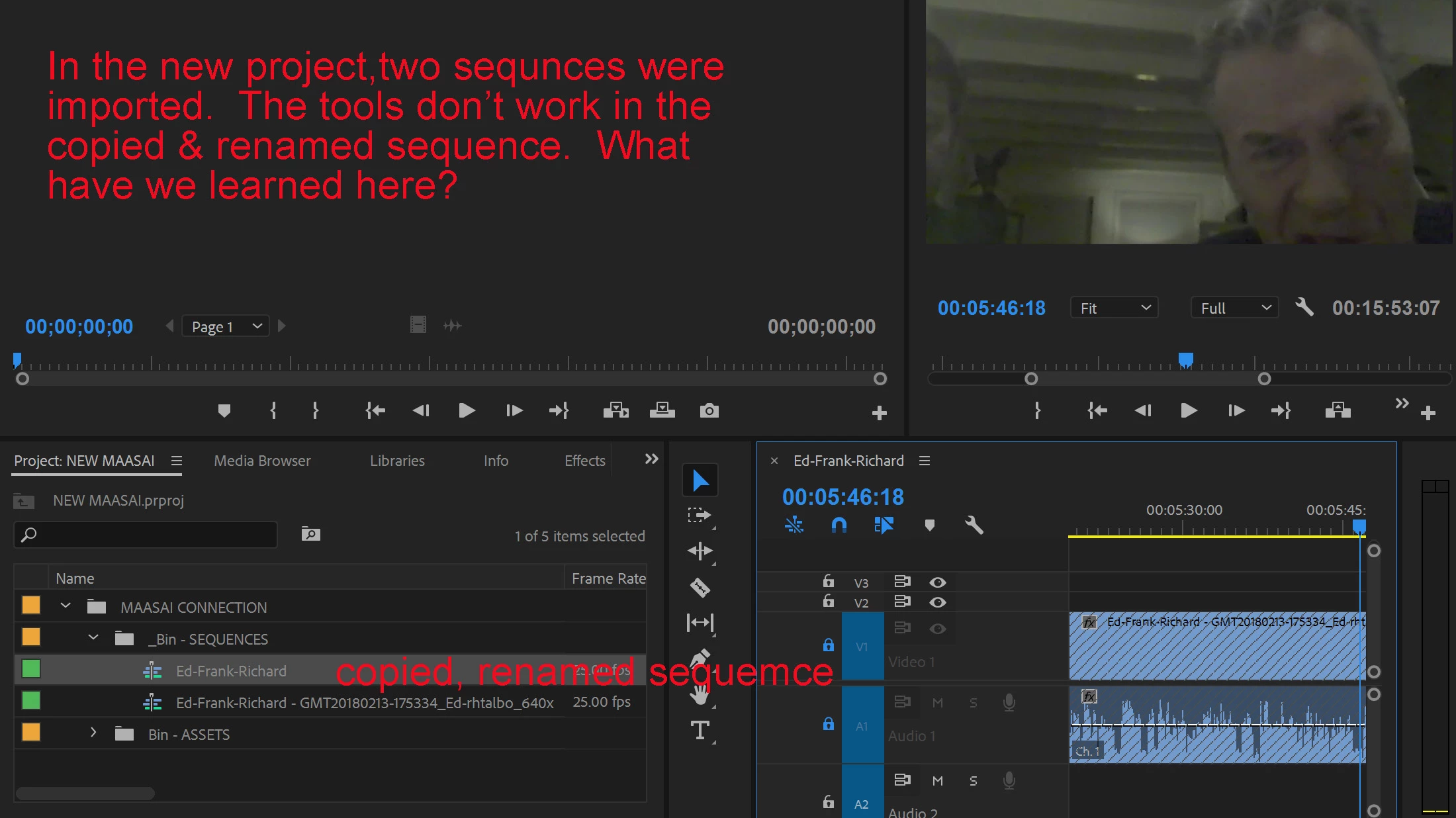The image size is (1456, 818).
Task: Mute the Audio 2 track
Action: pos(937,781)
